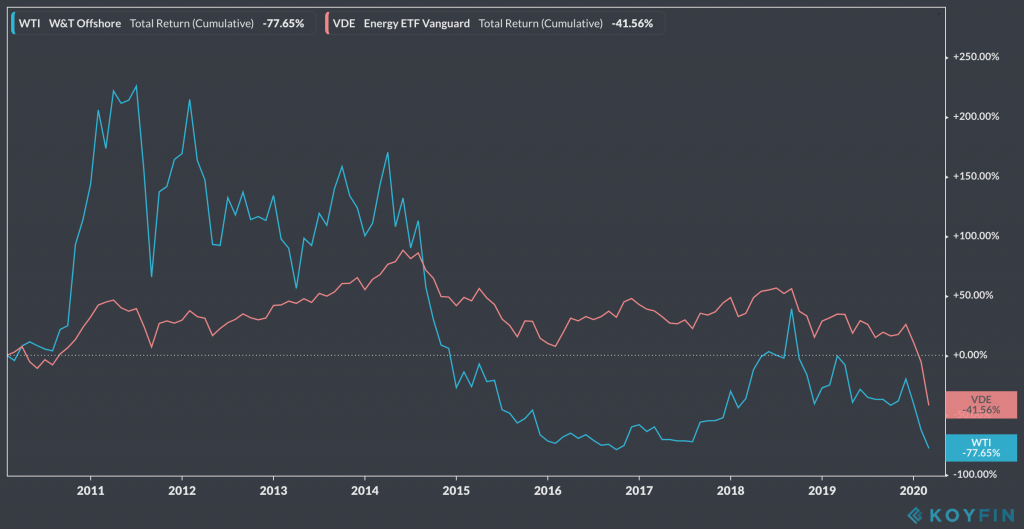
Task: Click the pink VDE -41.56% price tag
Action: point(981,405)
